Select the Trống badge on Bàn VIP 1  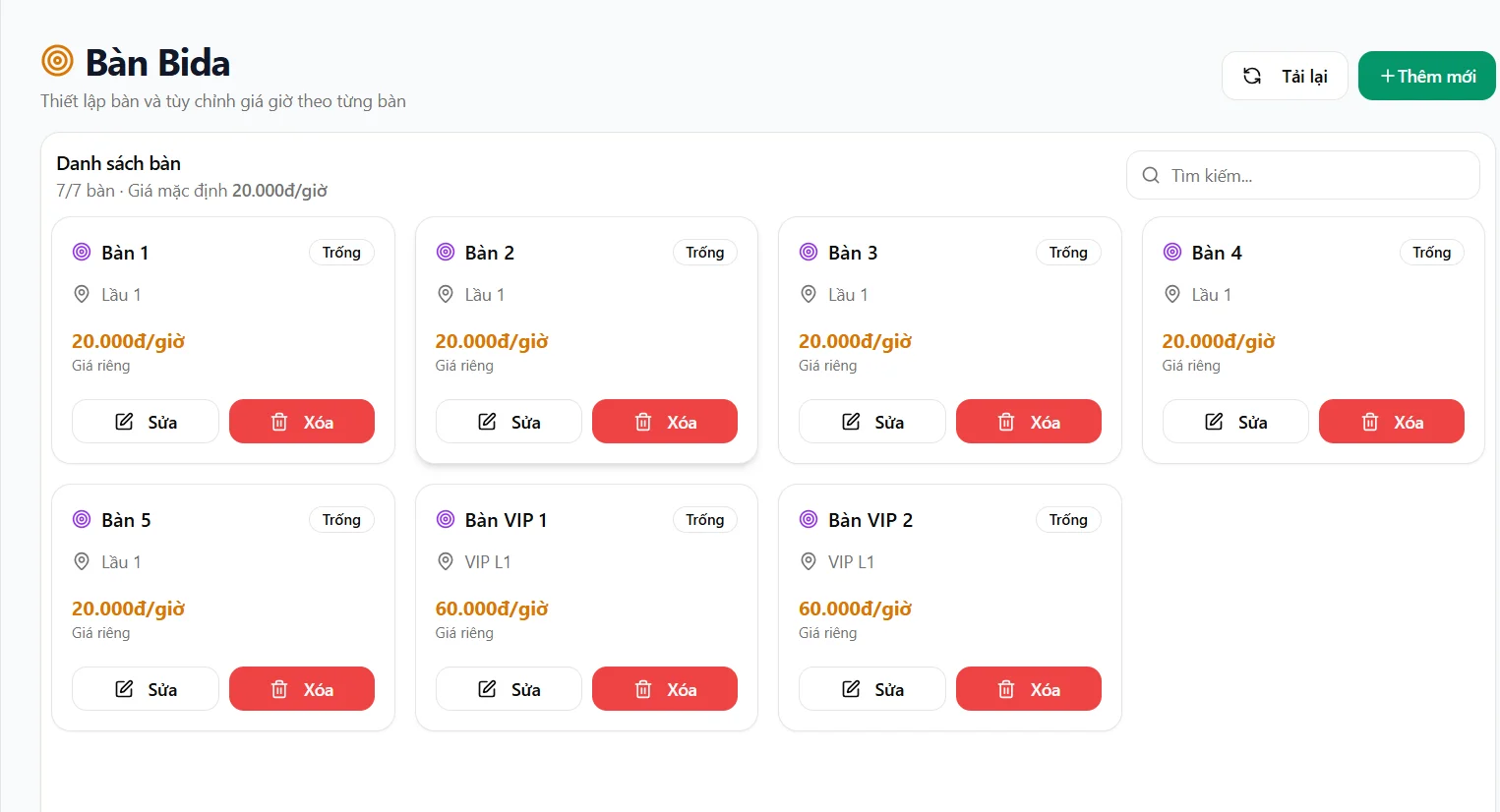(x=705, y=520)
